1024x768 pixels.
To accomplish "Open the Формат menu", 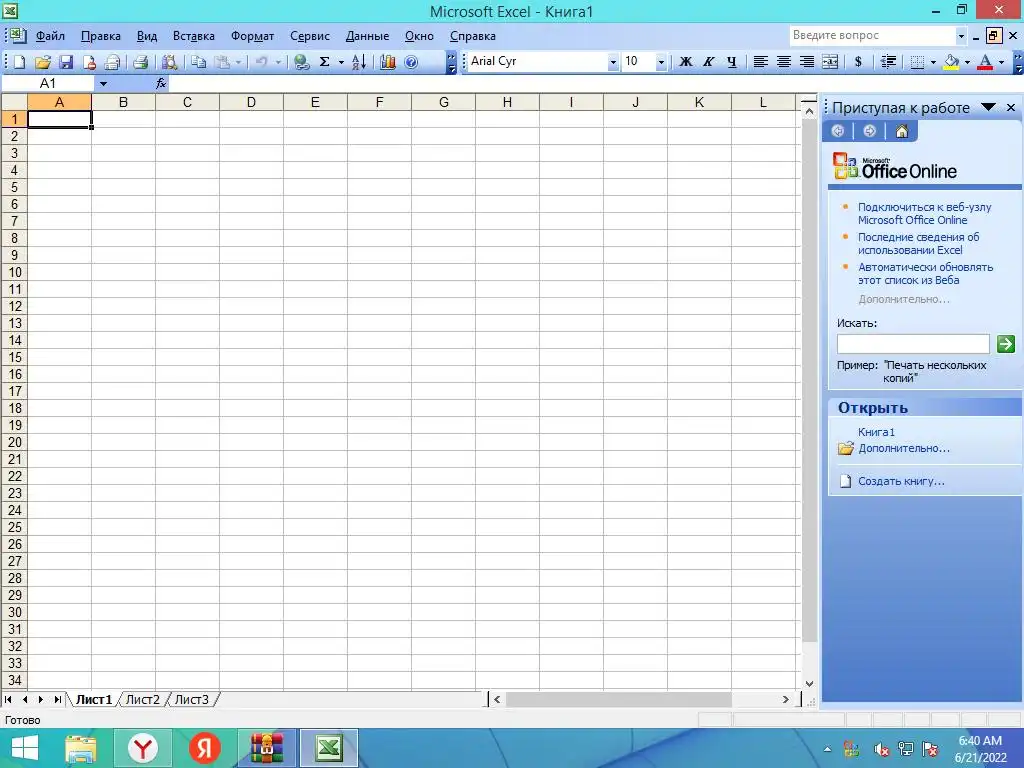I will tap(252, 36).
